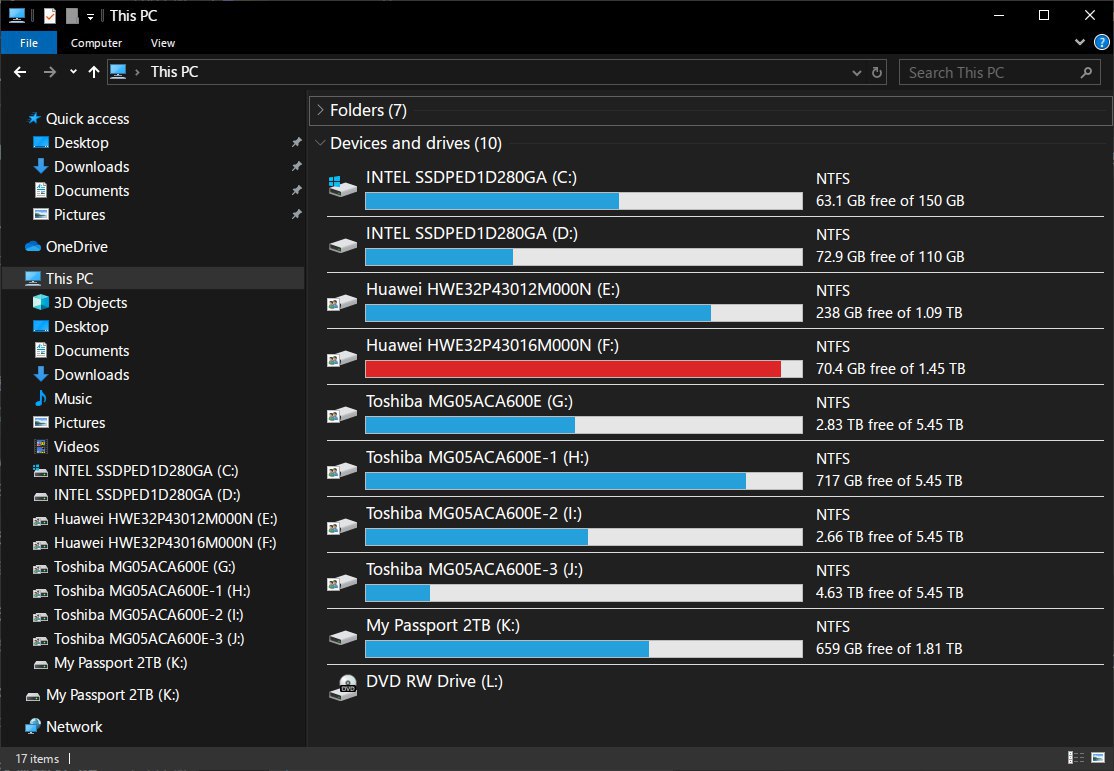This screenshot has height=771, width=1114.
Task: Open INTEL SSDPED1D280GA (D:) in sidebar
Action: click(147, 495)
